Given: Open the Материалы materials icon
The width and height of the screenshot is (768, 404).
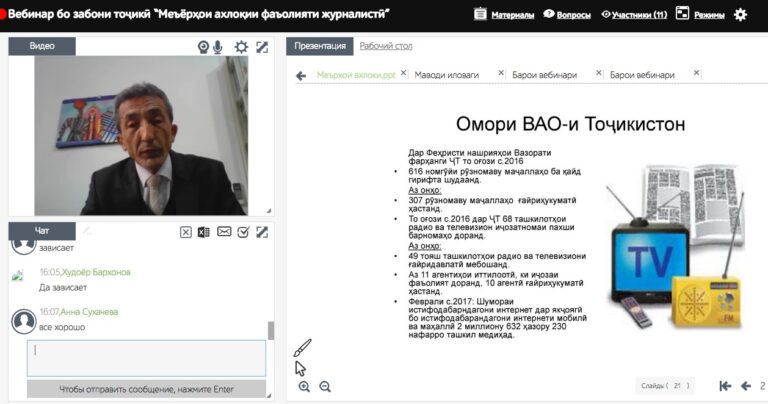Looking at the screenshot, I should tap(480, 14).
